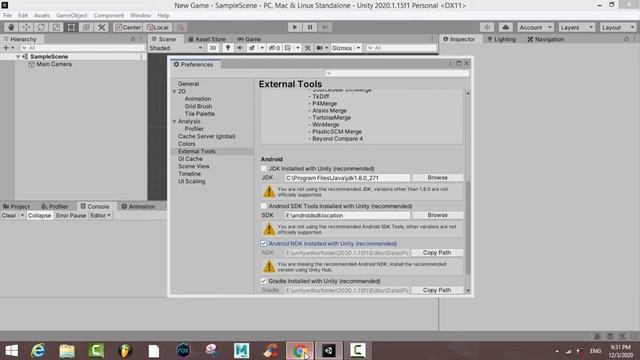This screenshot has height=360, width=640.
Task: Toggle 2D scene view mode
Action: [x=213, y=48]
